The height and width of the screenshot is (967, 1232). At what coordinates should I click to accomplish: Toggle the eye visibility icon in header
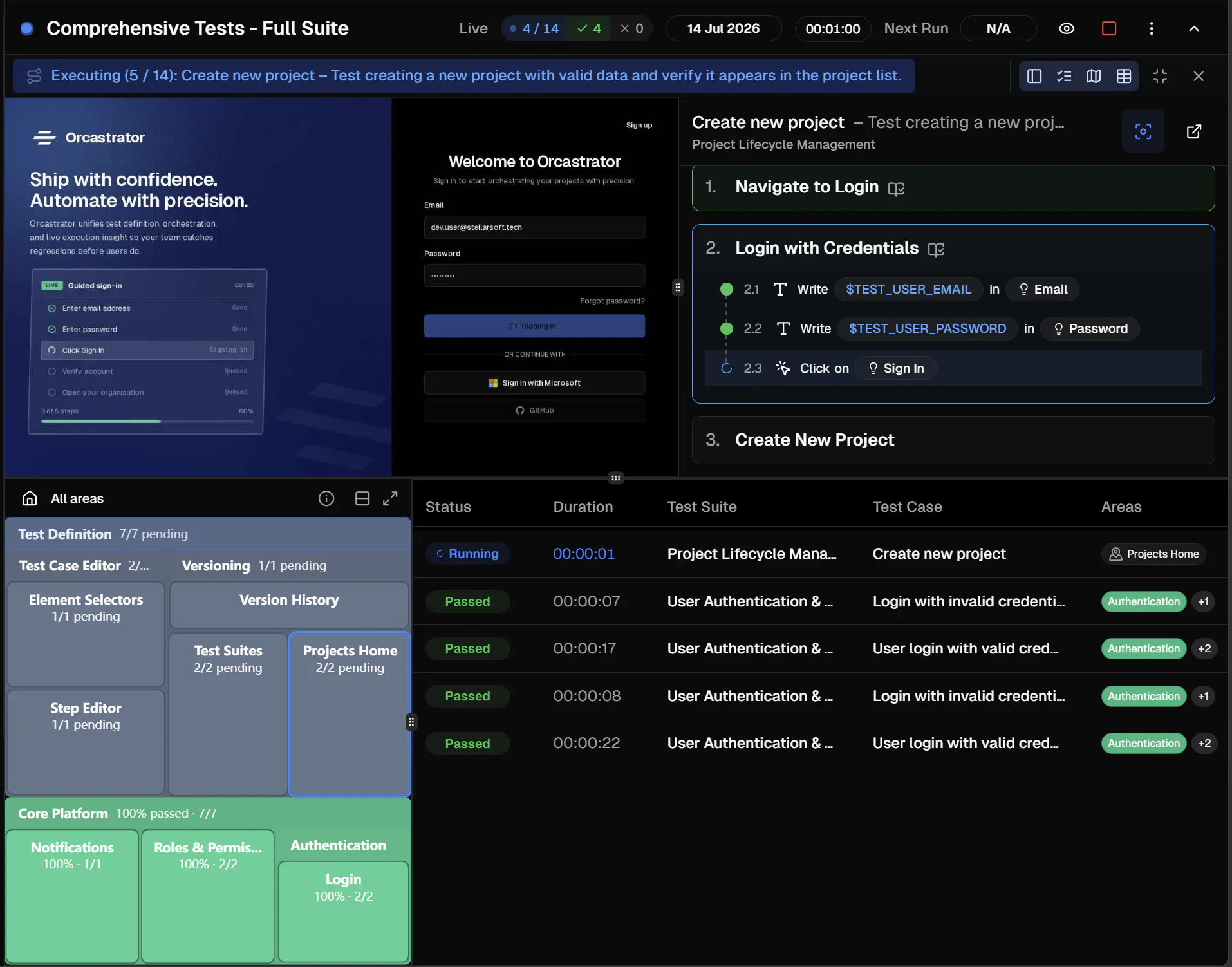(x=1067, y=28)
